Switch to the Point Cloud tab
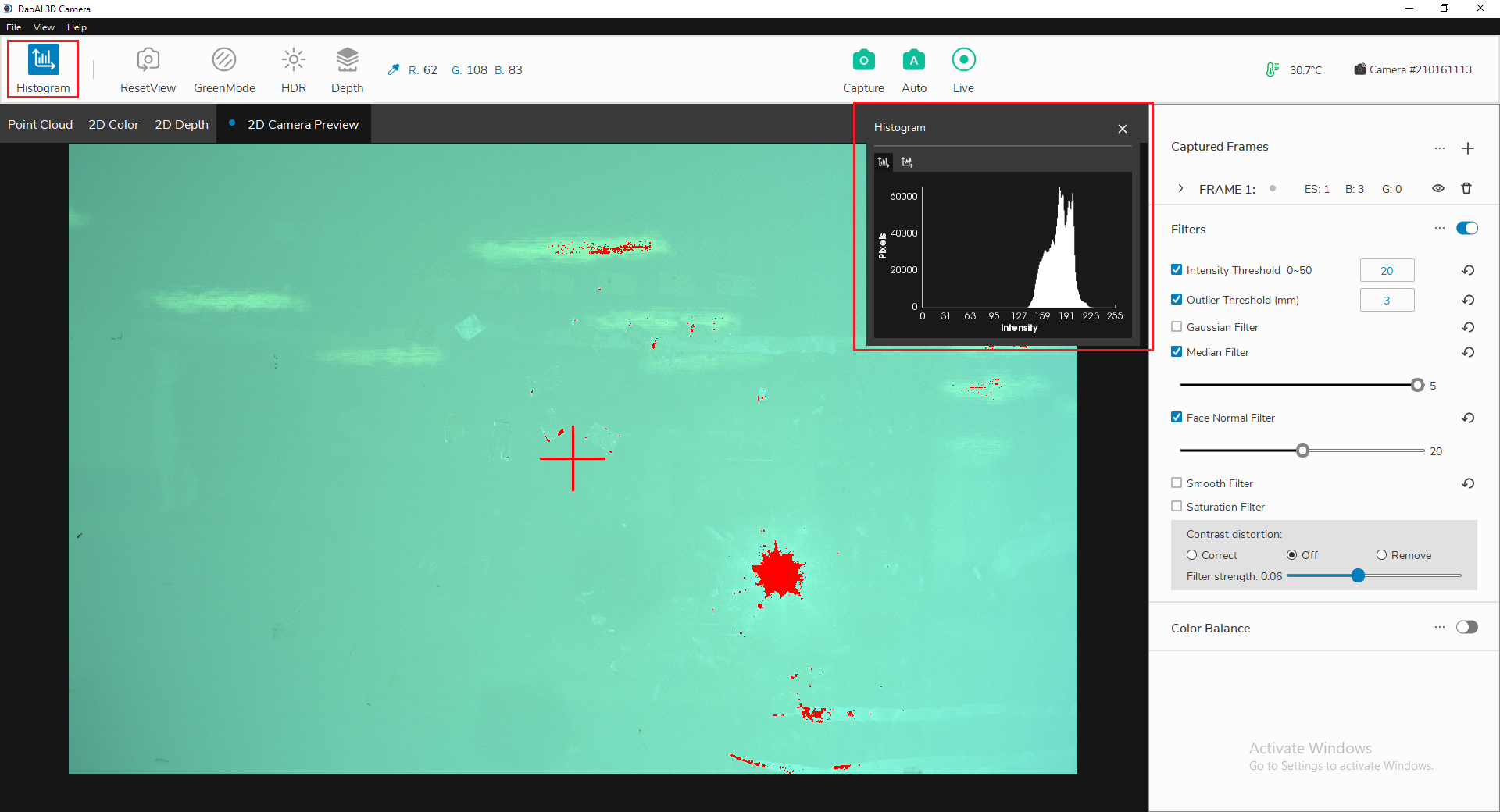The width and height of the screenshot is (1500, 812). (x=40, y=125)
